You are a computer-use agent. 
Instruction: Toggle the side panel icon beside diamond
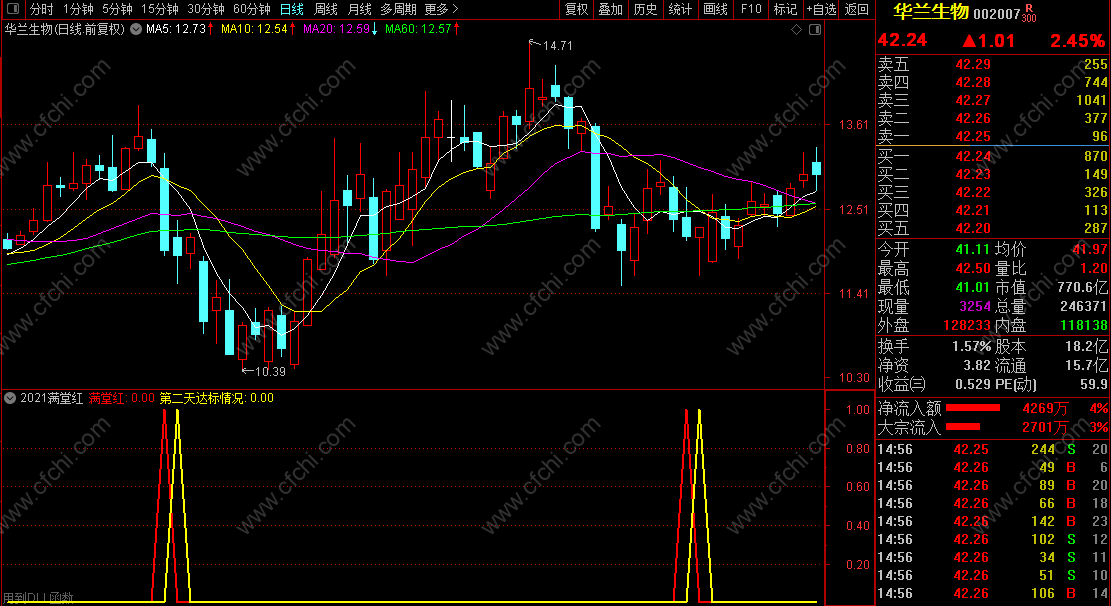[x=815, y=29]
